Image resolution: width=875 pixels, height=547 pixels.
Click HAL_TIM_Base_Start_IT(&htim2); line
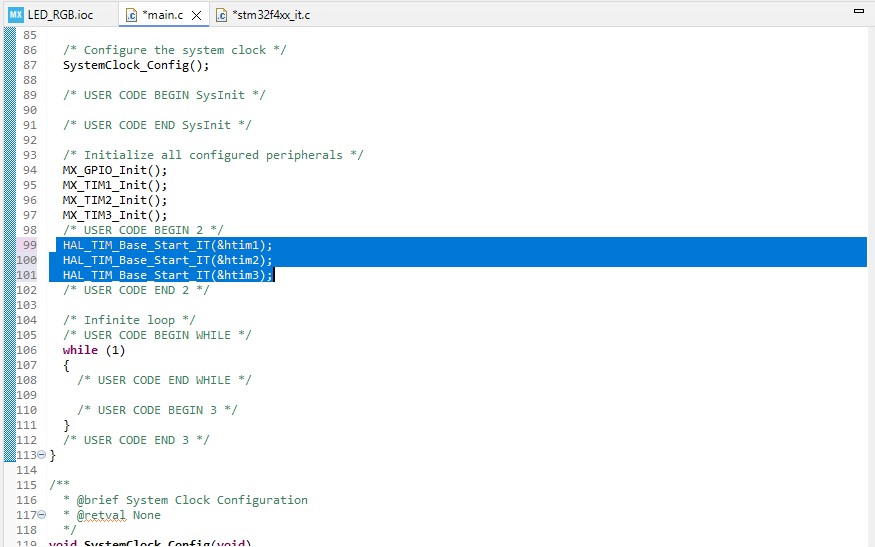point(167,260)
